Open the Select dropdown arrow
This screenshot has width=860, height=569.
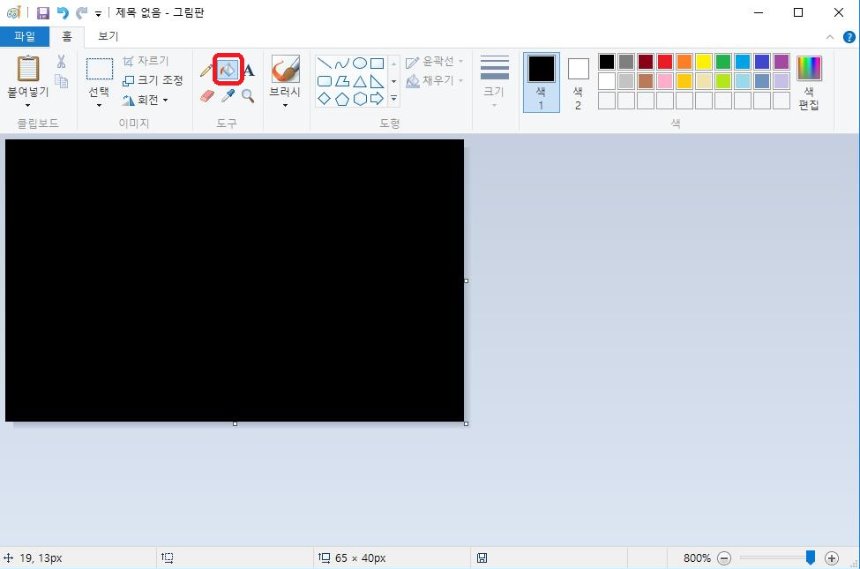click(x=99, y=105)
